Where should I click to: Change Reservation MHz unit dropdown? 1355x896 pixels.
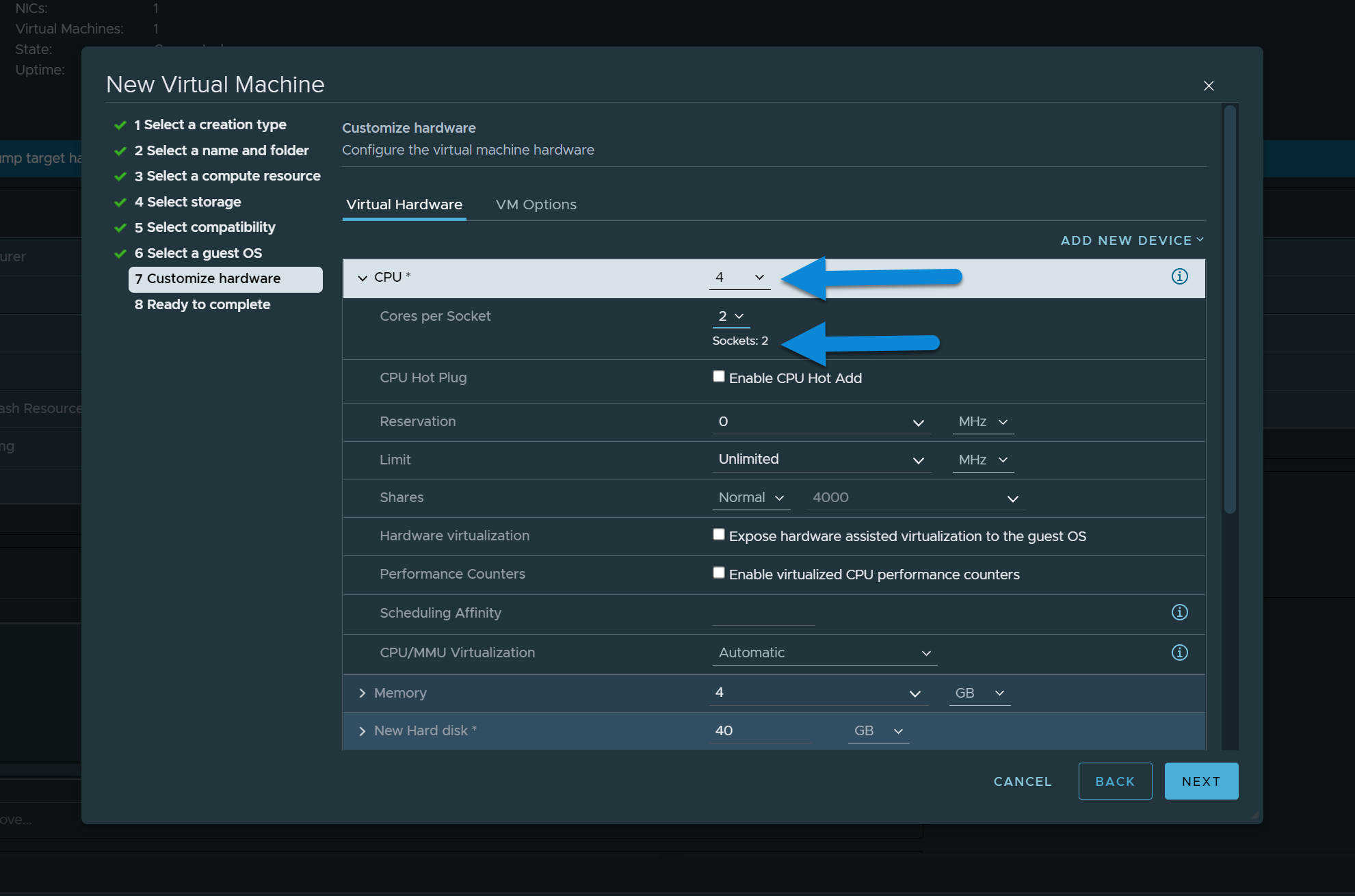coord(983,422)
